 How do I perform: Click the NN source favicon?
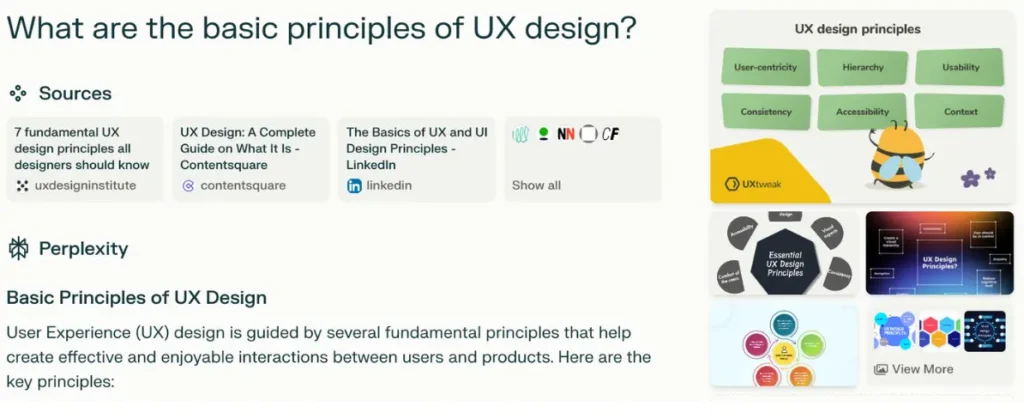pos(566,134)
